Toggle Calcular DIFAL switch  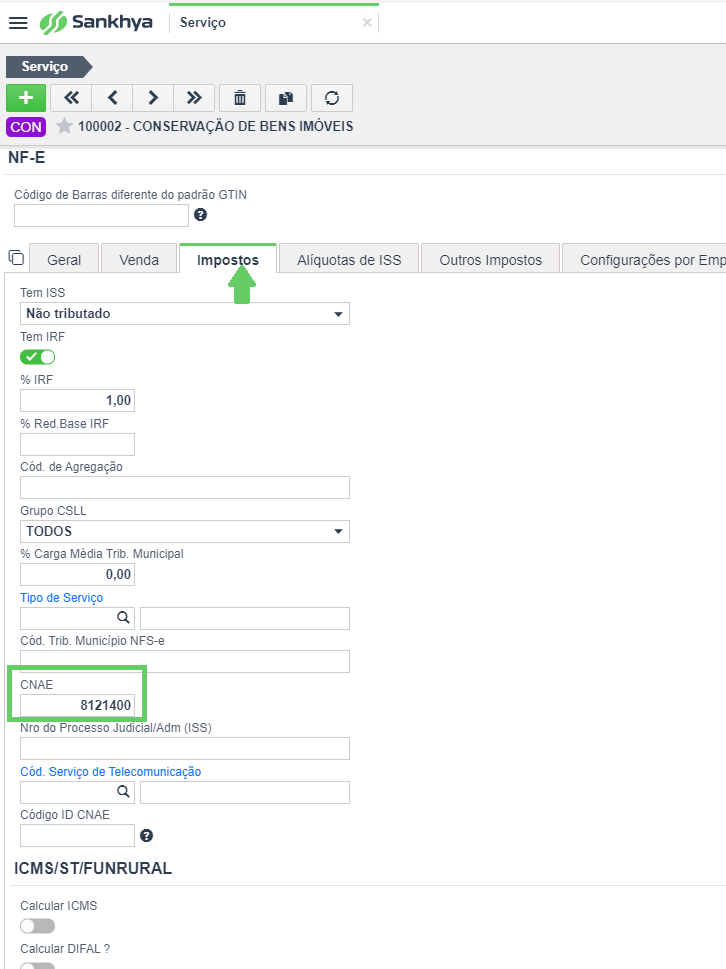point(38,965)
